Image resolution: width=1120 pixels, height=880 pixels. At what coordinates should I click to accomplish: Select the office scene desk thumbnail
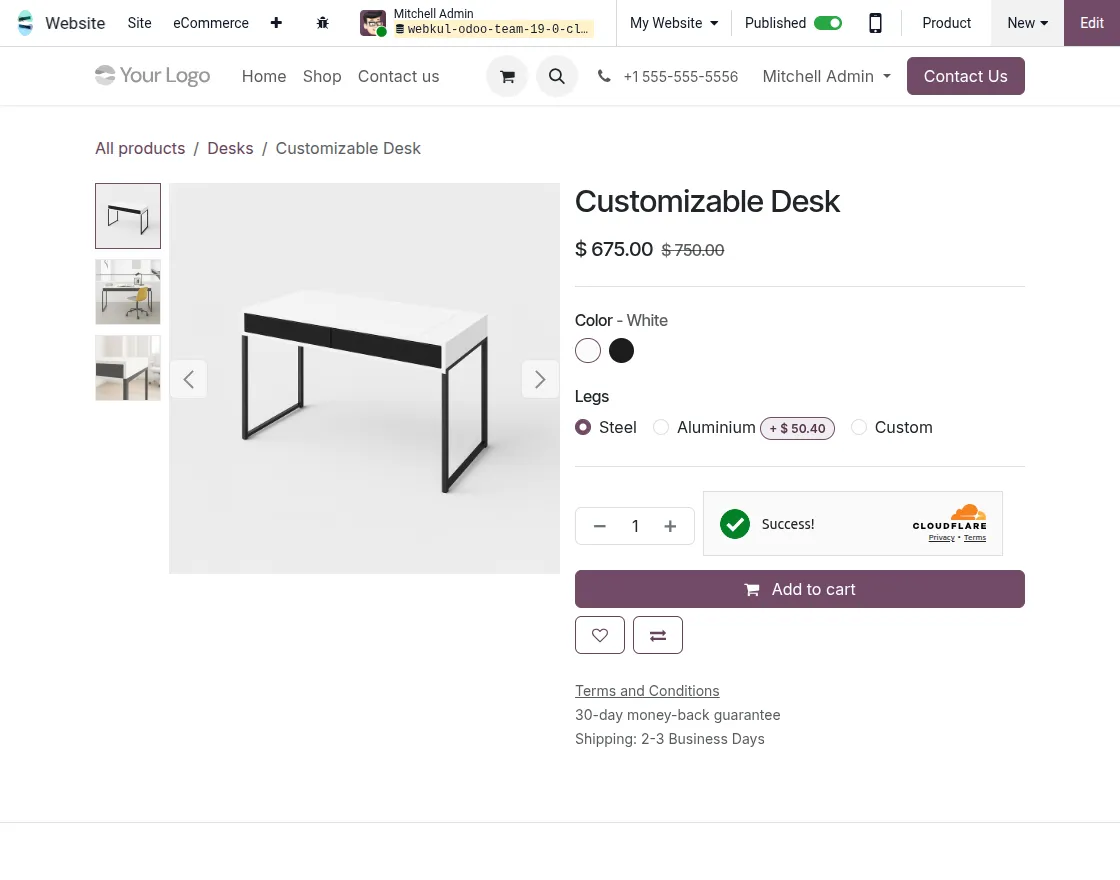tap(128, 292)
